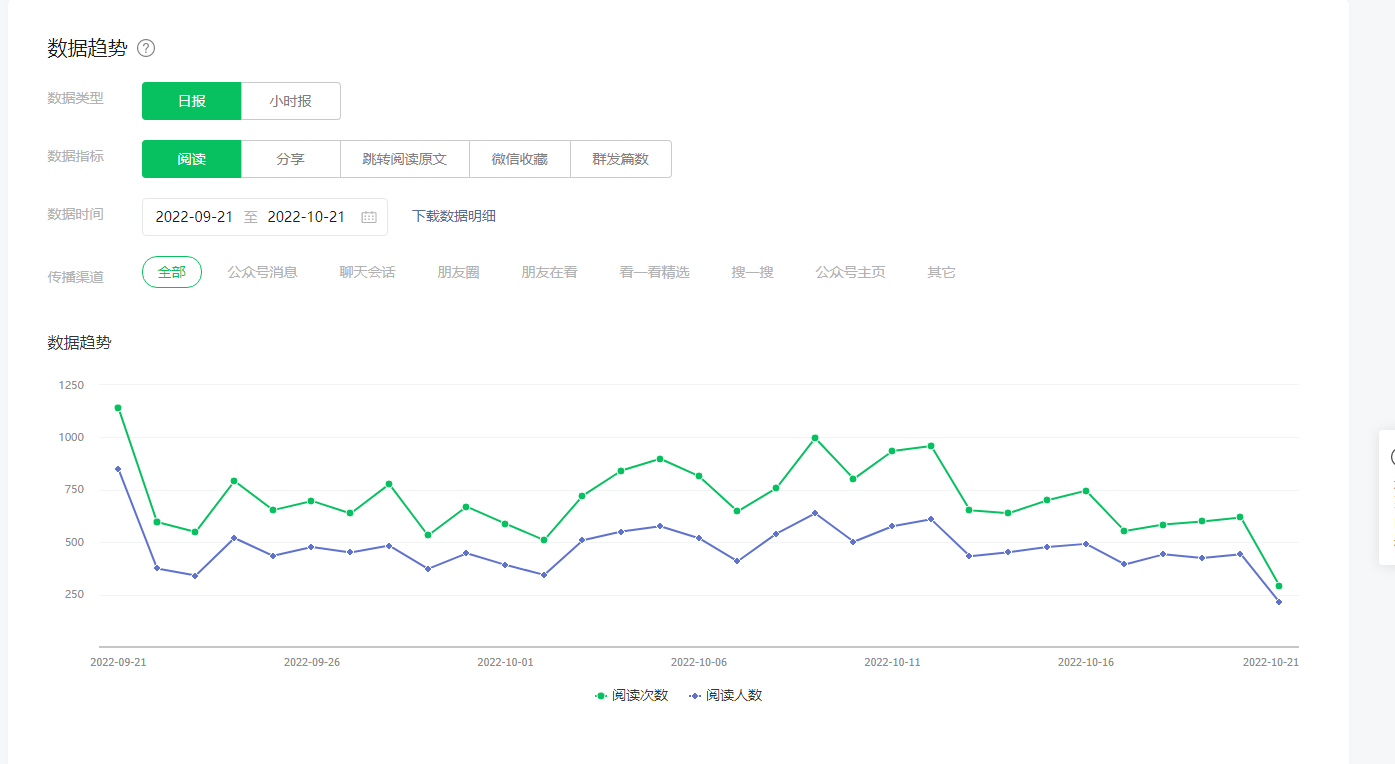Click the start date 2022-09-21 field
This screenshot has width=1395, height=764.
[x=194, y=217]
